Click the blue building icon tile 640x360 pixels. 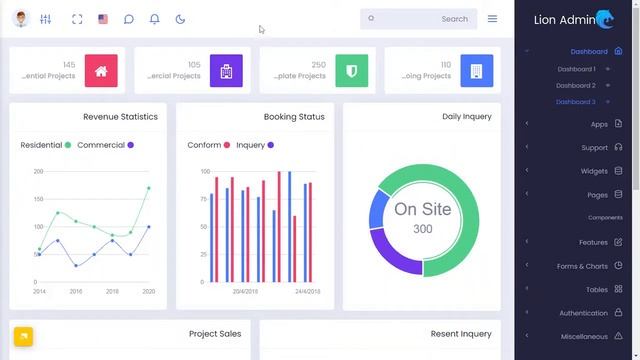pos(477,71)
